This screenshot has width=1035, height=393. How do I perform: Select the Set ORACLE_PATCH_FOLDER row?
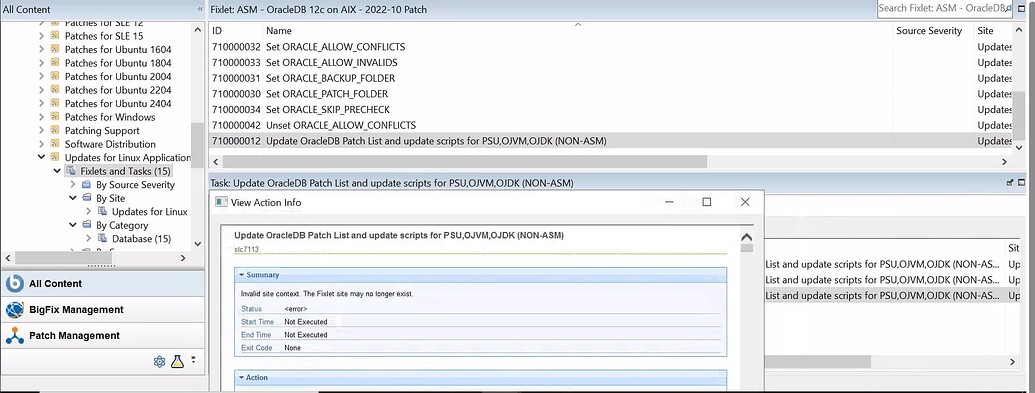click(x=611, y=94)
